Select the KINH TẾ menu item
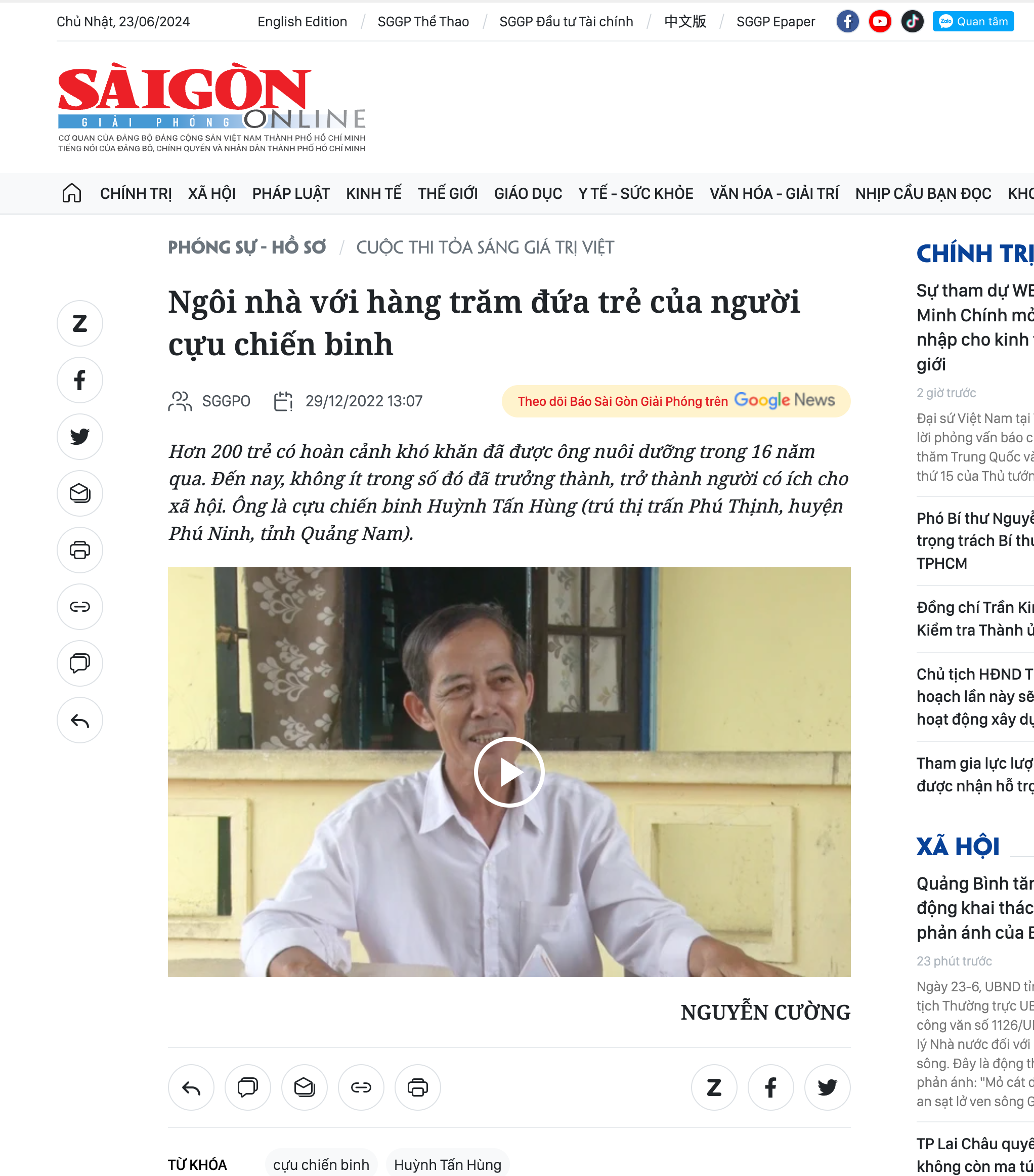The image size is (1034, 1176). pyautogui.click(x=374, y=193)
